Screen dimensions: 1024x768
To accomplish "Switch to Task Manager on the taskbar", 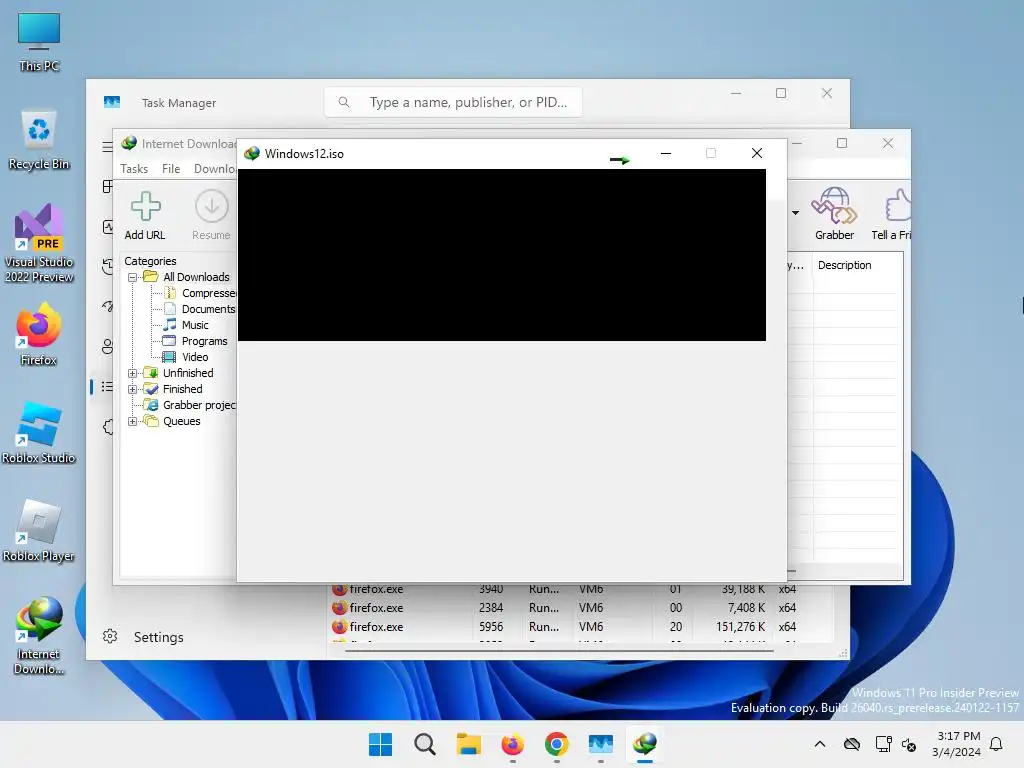I will point(601,744).
